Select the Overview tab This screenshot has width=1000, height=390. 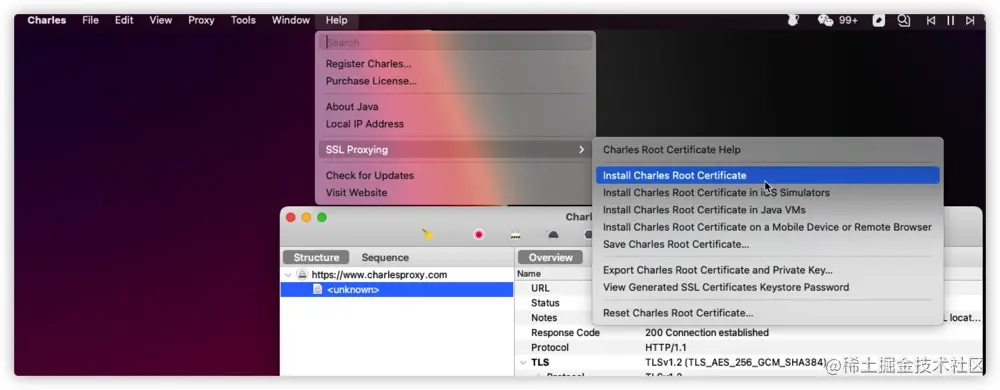pyautogui.click(x=550, y=257)
